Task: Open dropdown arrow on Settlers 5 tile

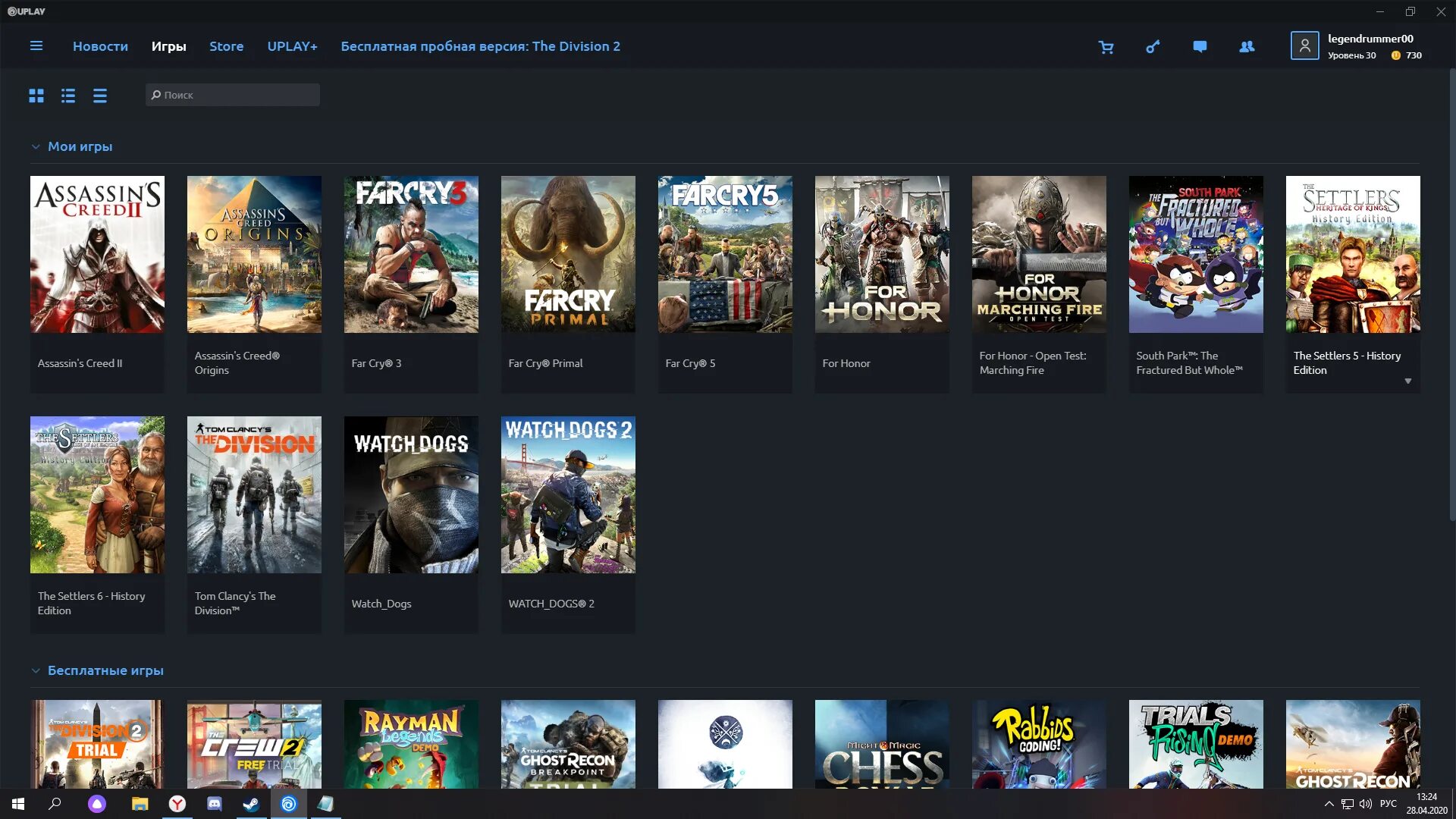Action: coord(1407,381)
